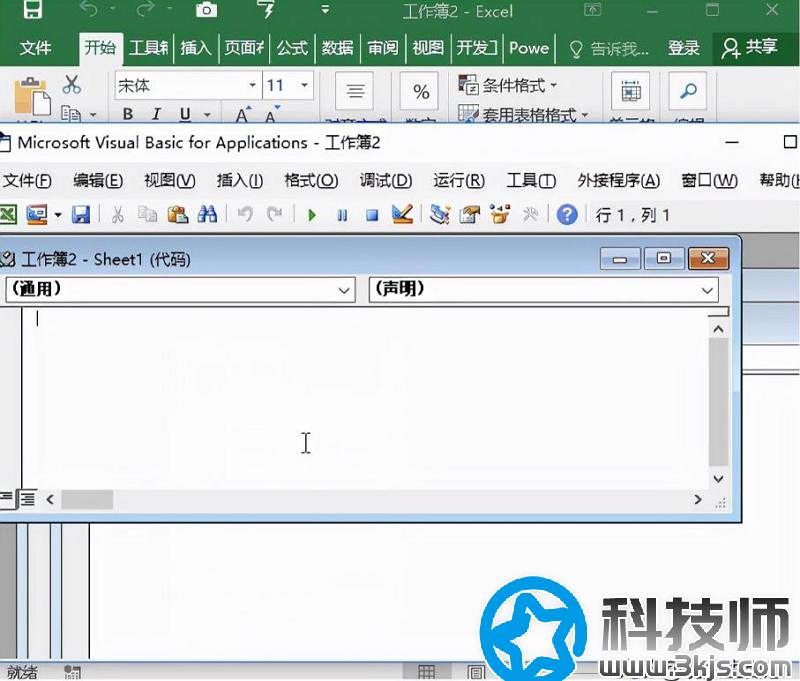Open the alignment group button in ribbon

point(355,91)
